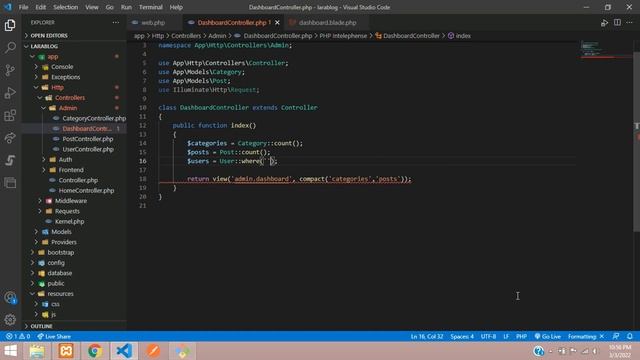
Task: Open the Selection menu
Action: [65, 7]
